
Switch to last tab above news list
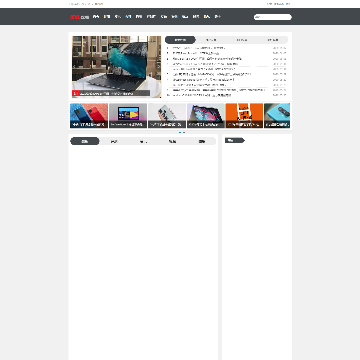tap(273, 40)
